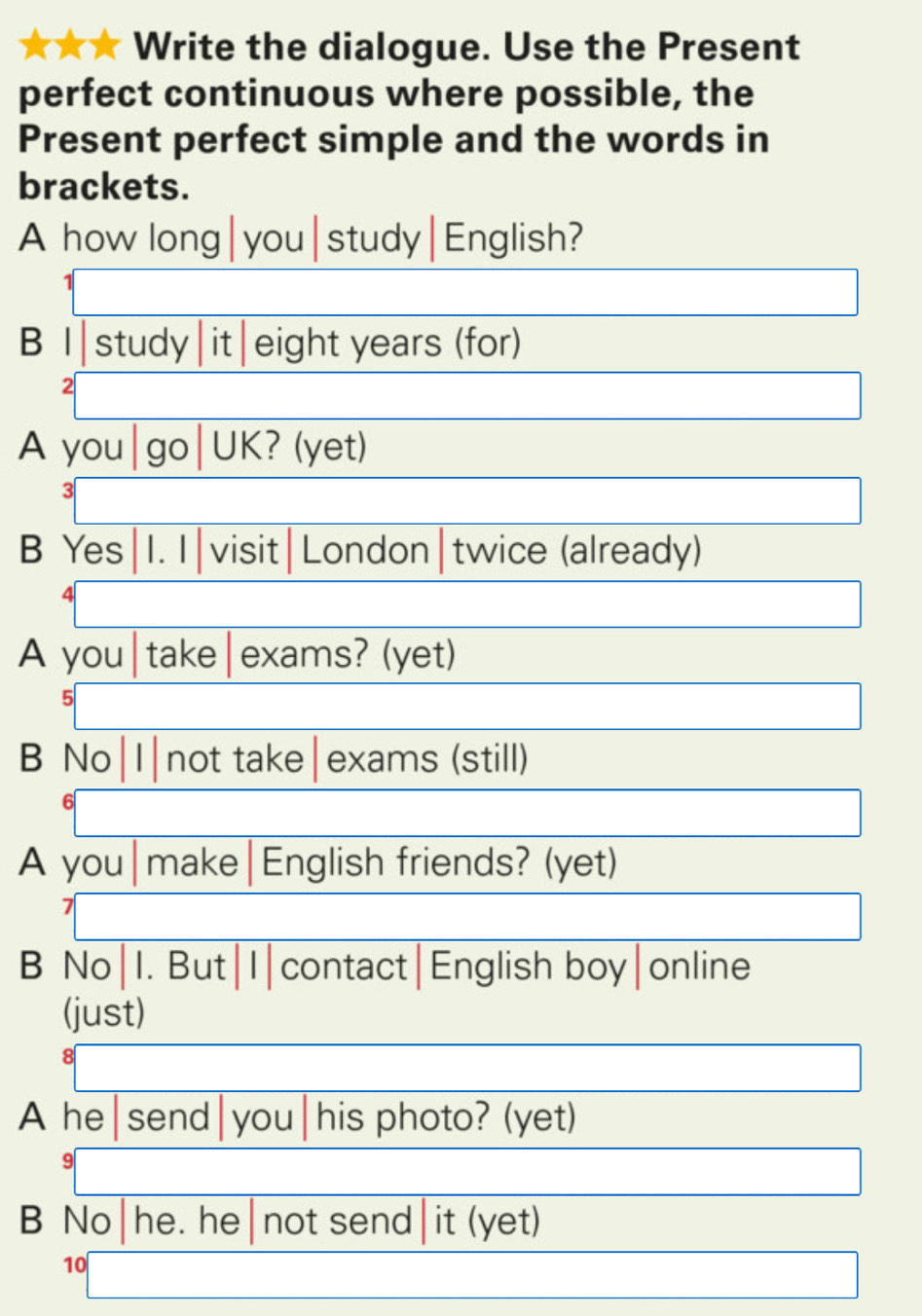Focus answer box 9 for 'send you his photo? (yet)'
The height and width of the screenshot is (1316, 922).
[467, 1172]
